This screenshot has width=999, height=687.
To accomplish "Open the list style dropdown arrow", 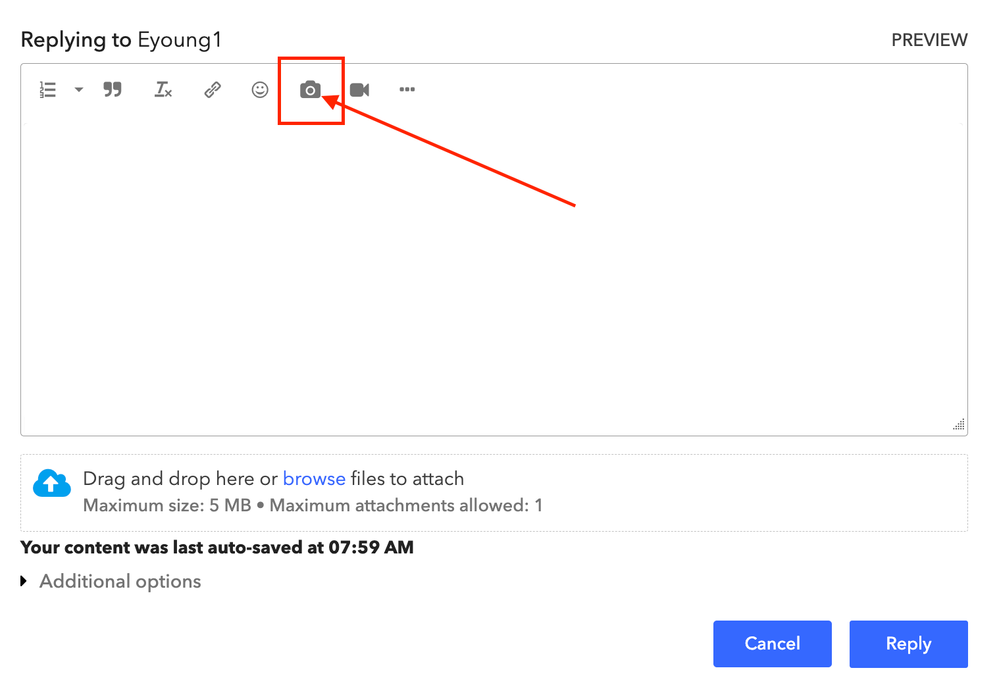I will click(79, 90).
